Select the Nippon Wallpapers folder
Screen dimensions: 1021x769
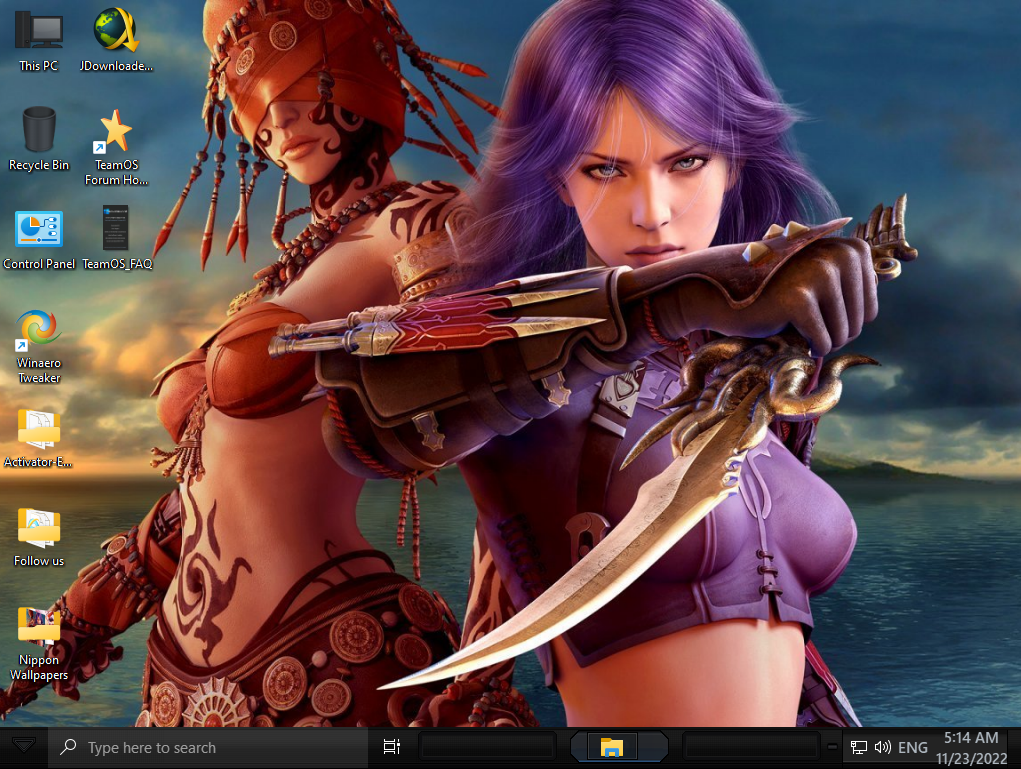(38, 642)
